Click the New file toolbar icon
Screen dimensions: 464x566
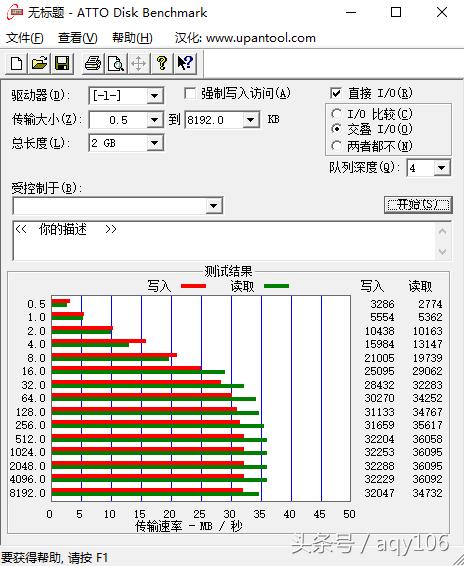pos(17,64)
